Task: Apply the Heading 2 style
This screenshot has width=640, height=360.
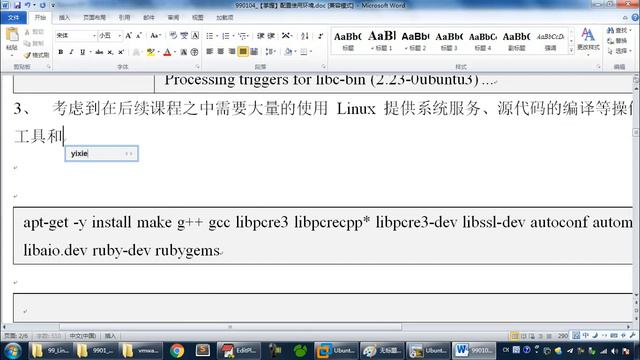Action: click(x=415, y=40)
